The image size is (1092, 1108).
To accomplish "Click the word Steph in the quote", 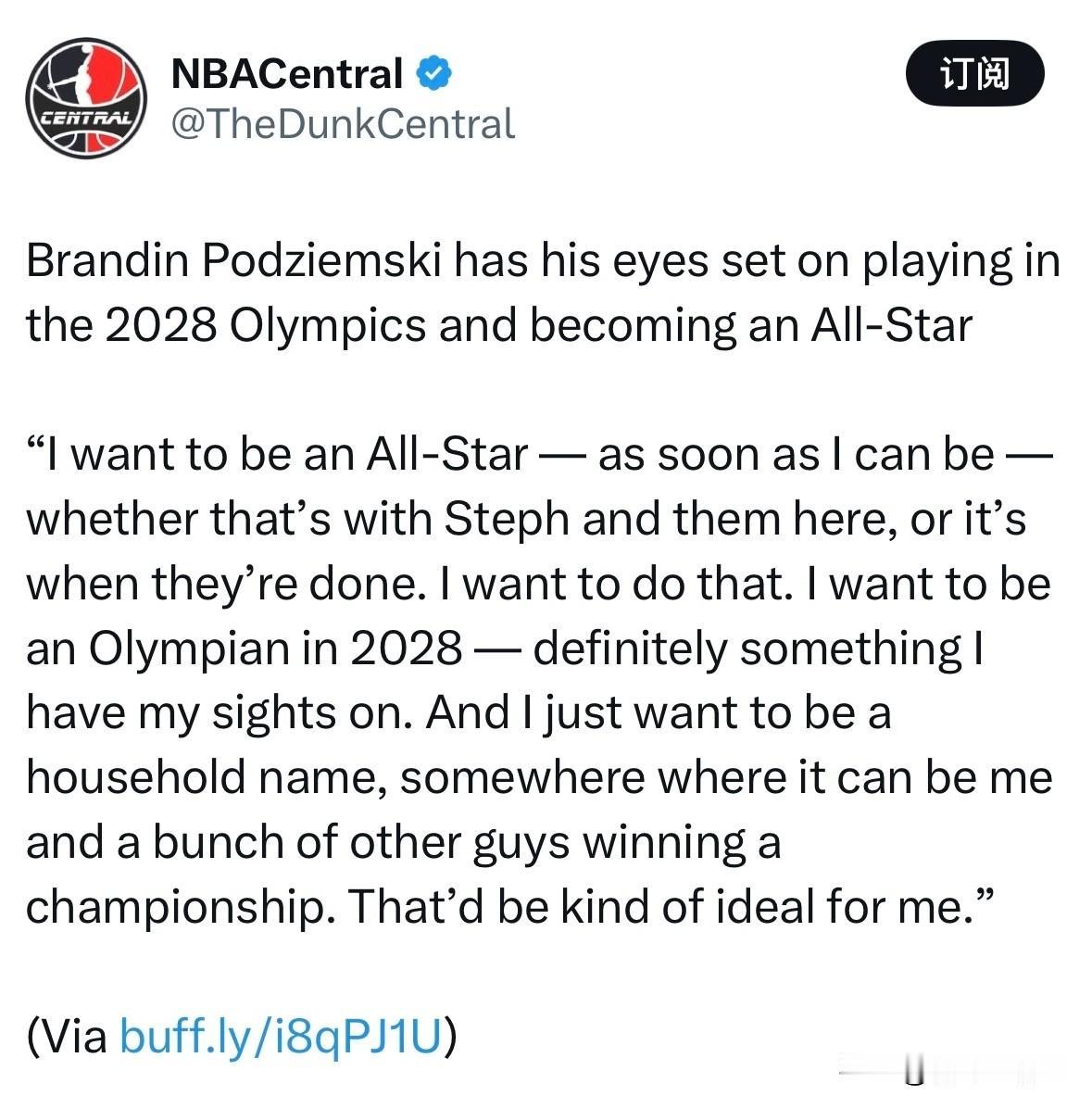I will pos(507,520).
